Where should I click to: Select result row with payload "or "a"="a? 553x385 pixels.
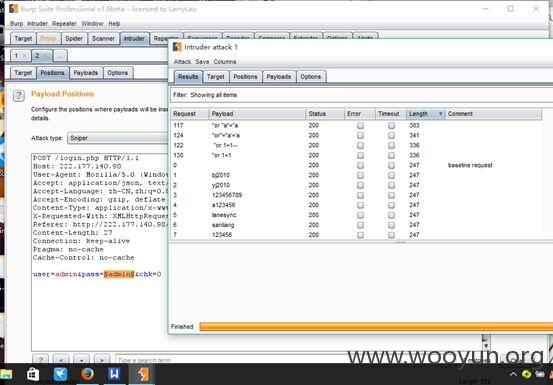(356, 126)
